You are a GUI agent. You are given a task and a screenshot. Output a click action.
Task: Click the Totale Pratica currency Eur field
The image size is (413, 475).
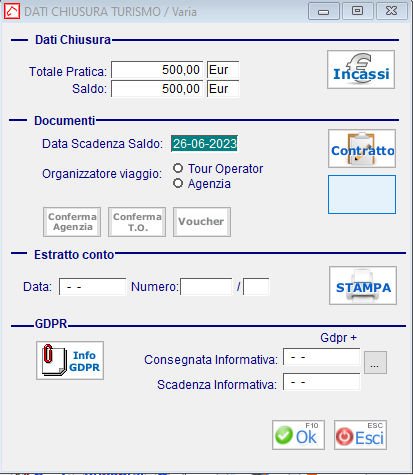(x=223, y=70)
